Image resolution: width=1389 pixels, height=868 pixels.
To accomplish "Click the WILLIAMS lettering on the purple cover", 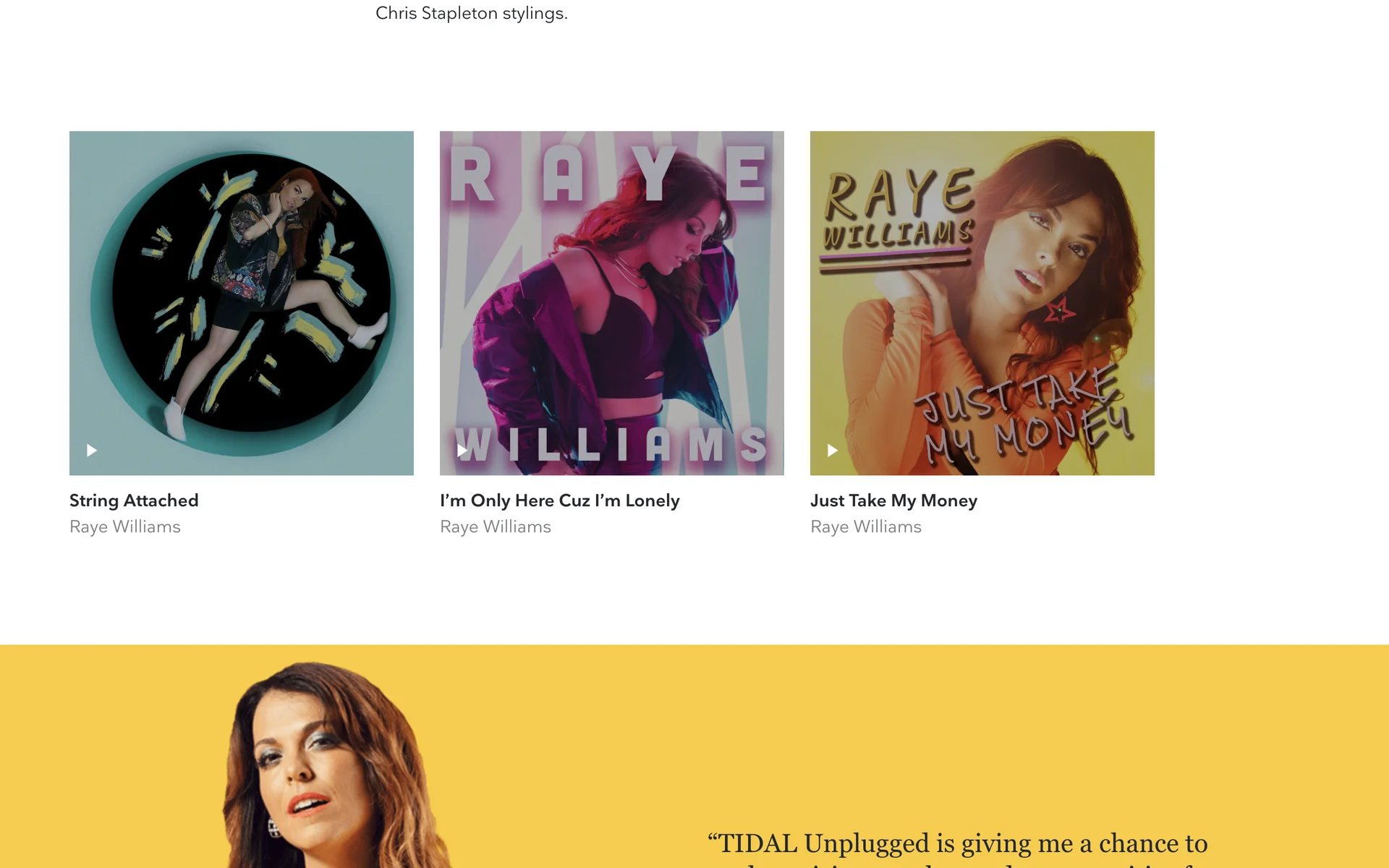I will [611, 444].
